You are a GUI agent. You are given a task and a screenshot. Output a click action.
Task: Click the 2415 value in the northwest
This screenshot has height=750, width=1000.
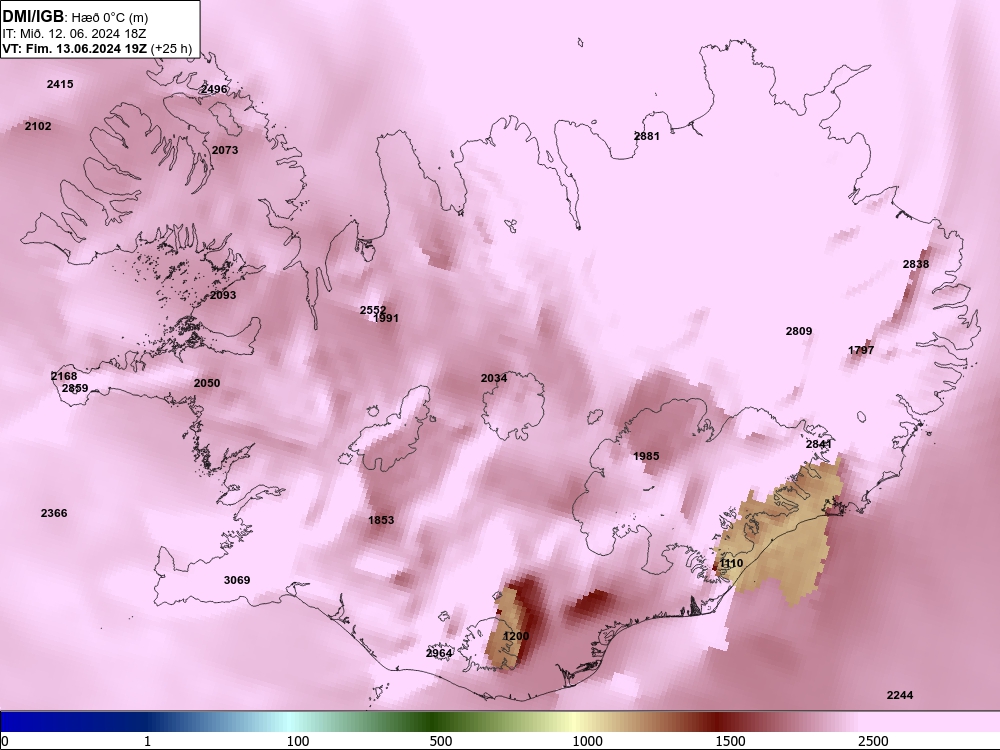60,84
